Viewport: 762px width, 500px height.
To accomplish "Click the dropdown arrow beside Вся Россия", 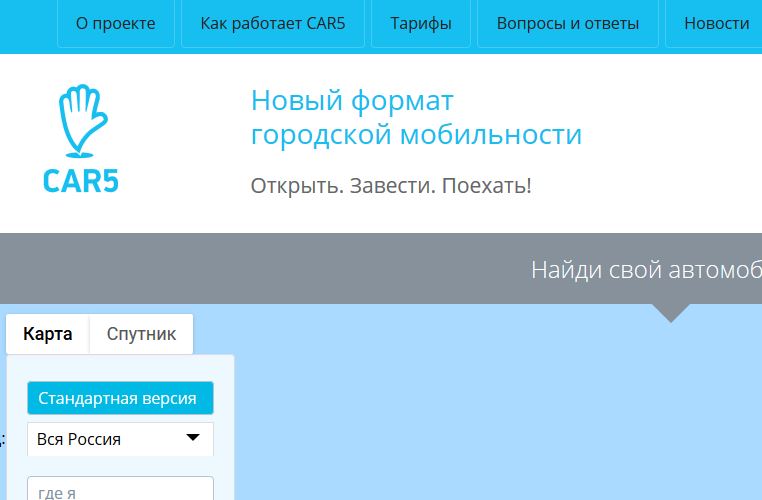I will [x=193, y=438].
